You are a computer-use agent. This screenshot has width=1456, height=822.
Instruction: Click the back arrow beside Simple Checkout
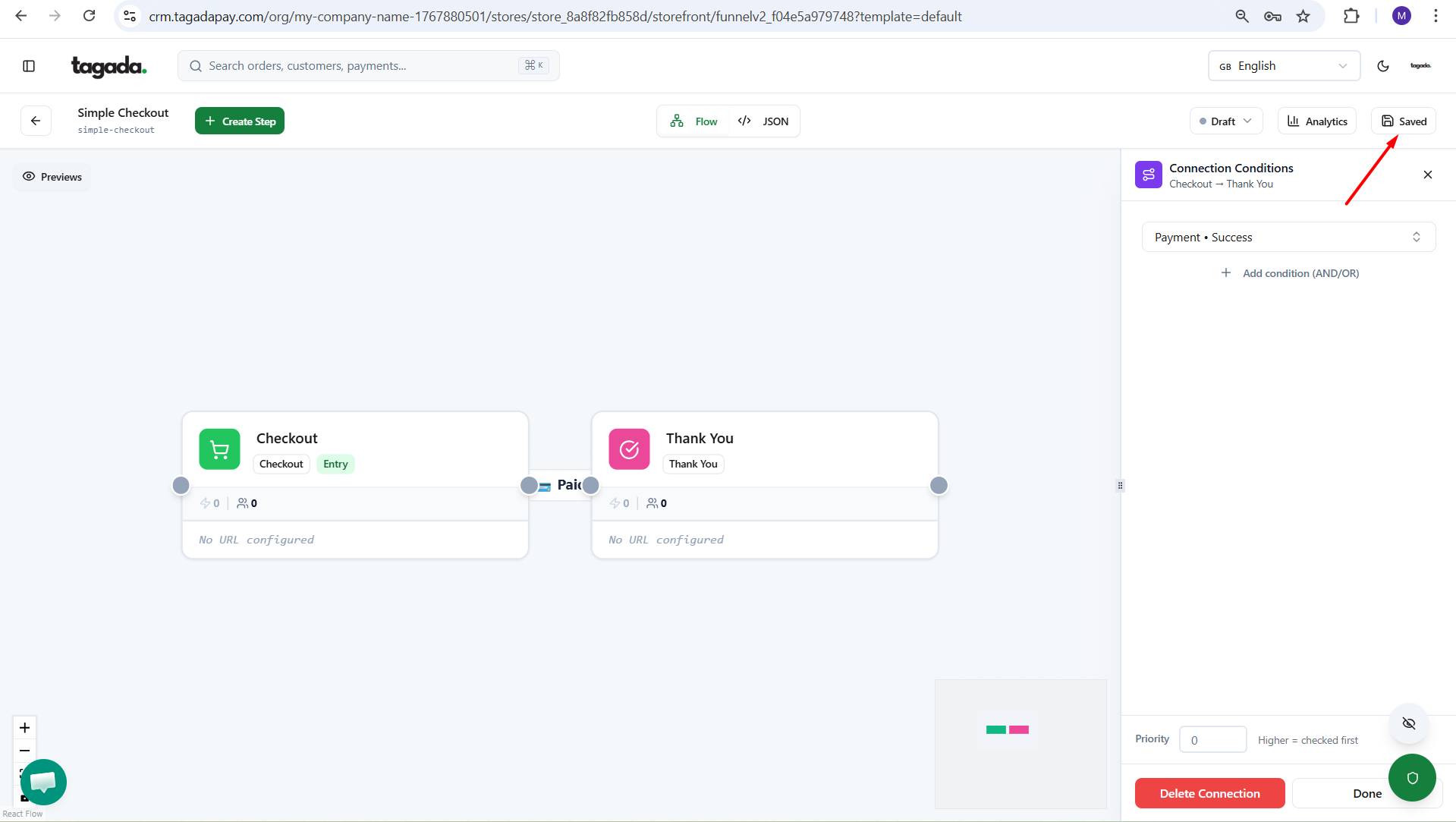tap(36, 121)
